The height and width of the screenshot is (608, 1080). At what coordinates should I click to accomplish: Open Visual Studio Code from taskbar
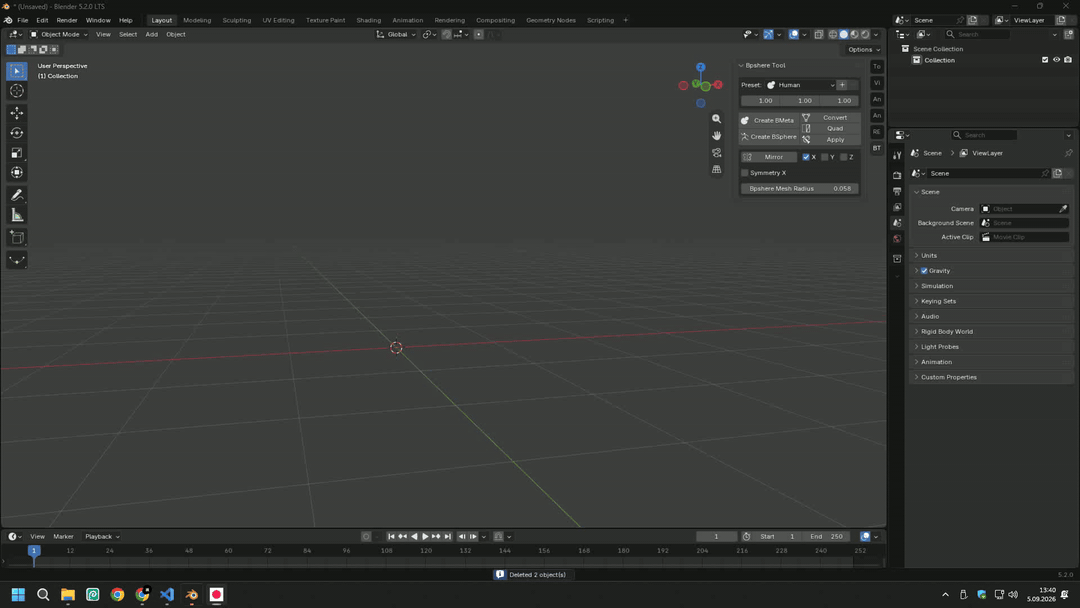click(x=167, y=594)
